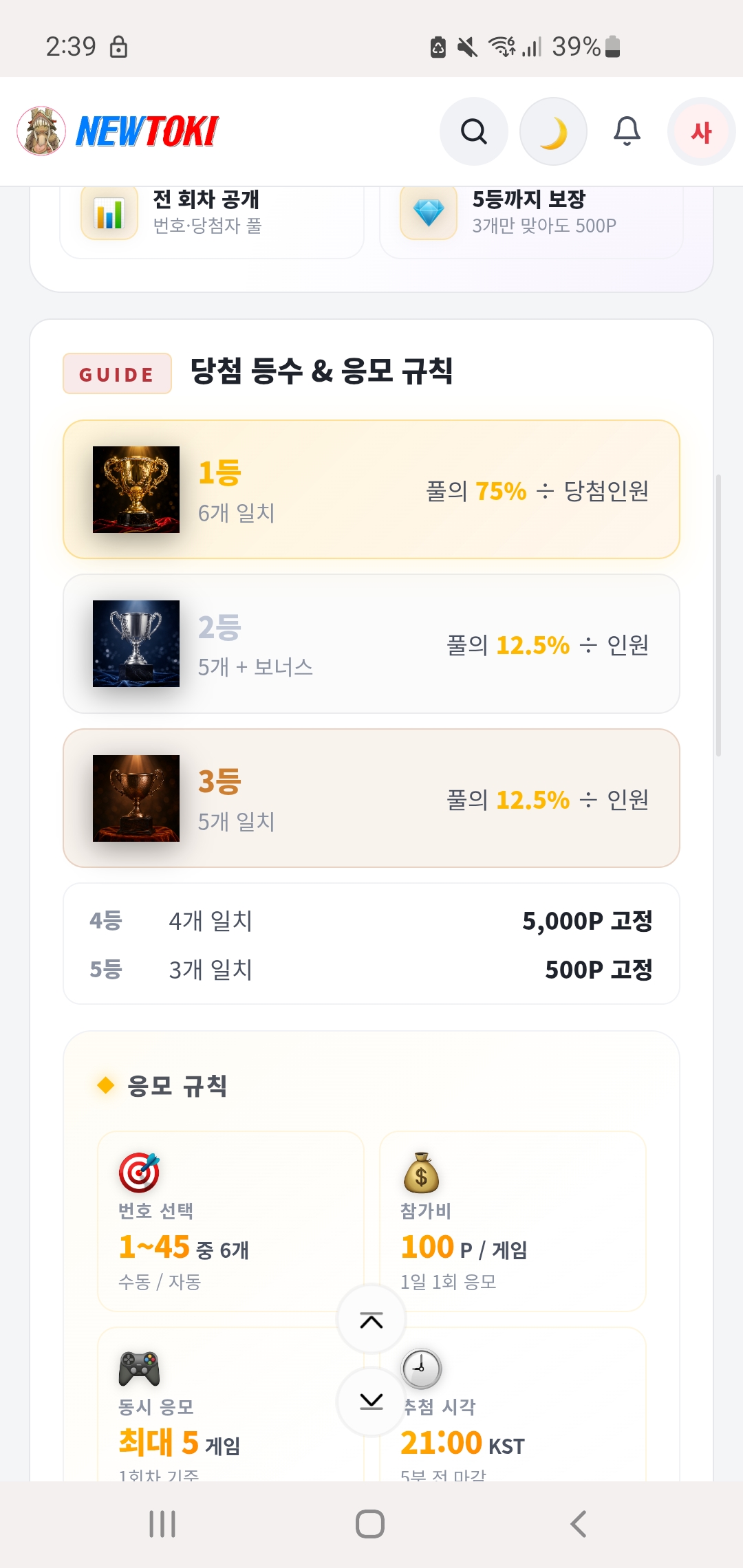Open notifications bell
743x1568 pixels.
627,131
